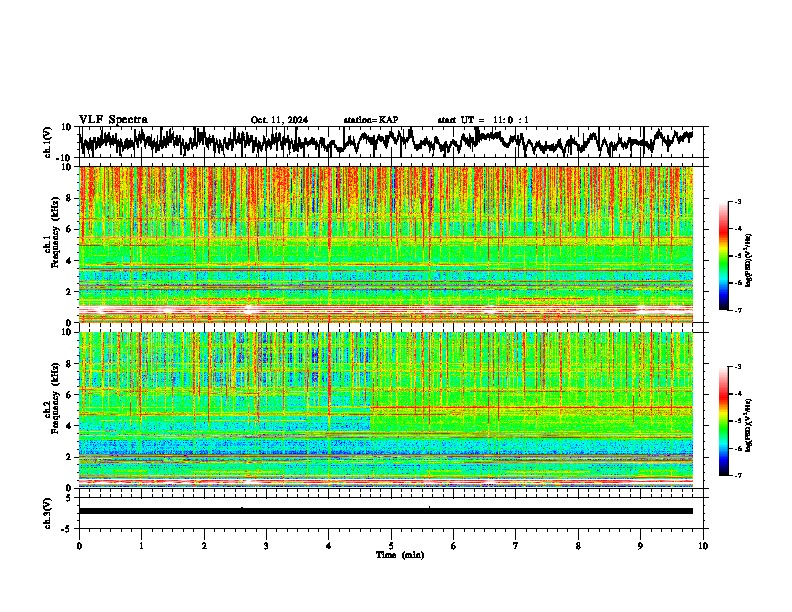
Task: Click the "10" tick on time axis
Action: 703,546
